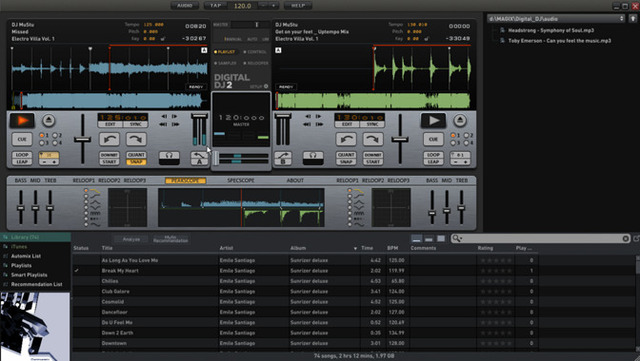Viewport: 640px width, 361px height.
Task: Open the HELP button at top
Action: 298,5
